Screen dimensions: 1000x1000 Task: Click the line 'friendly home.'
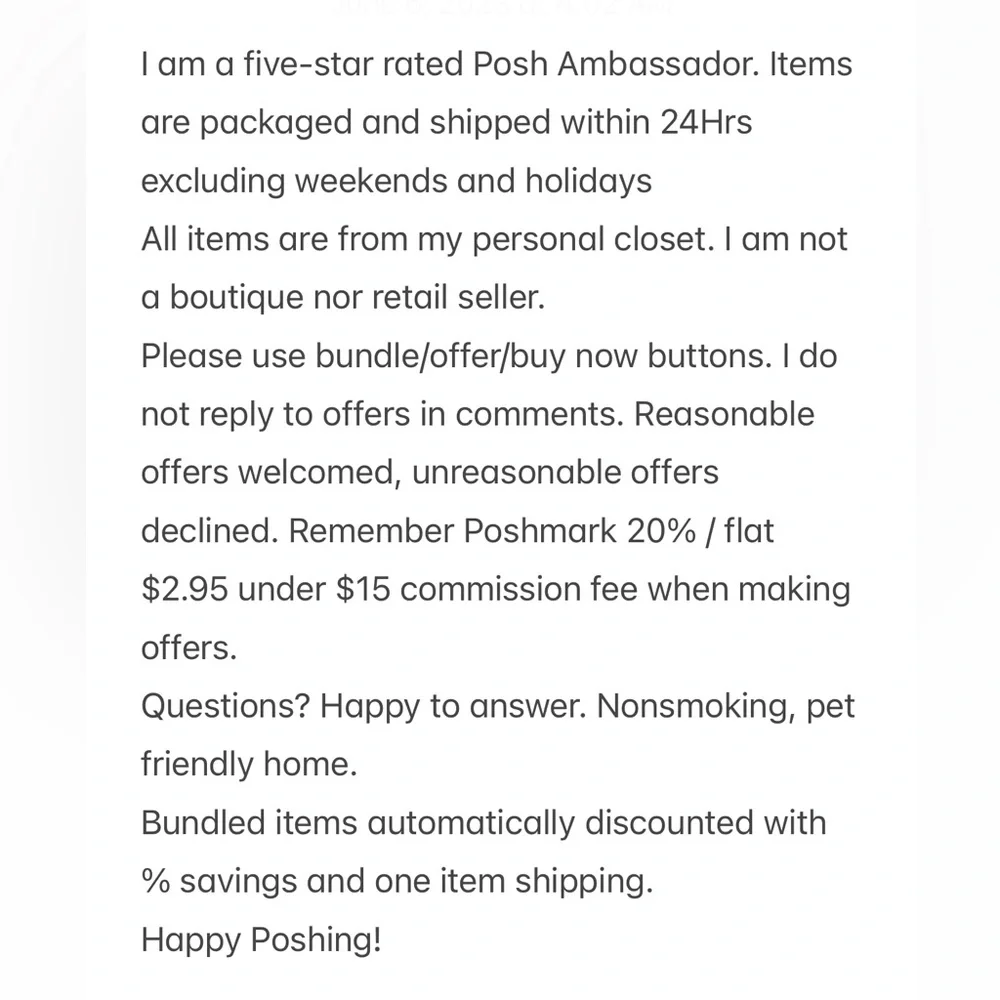(x=249, y=764)
